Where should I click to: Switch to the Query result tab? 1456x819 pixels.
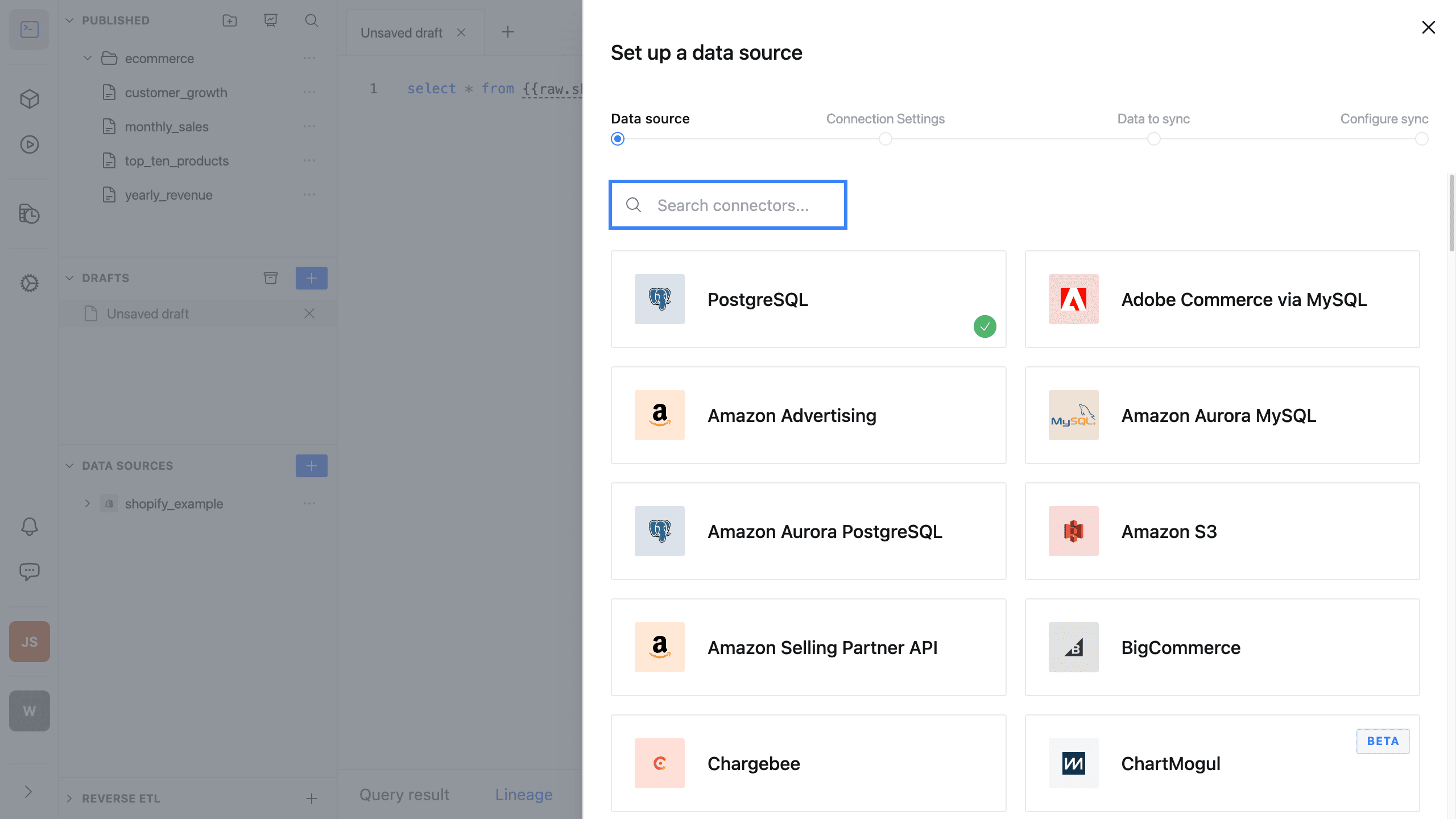click(404, 795)
